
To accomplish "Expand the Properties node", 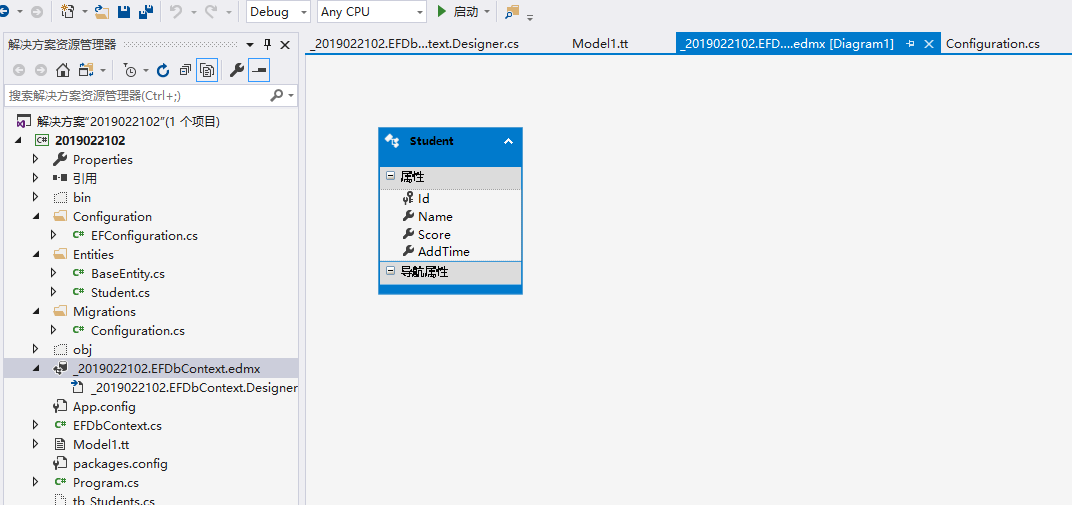I will 36,160.
